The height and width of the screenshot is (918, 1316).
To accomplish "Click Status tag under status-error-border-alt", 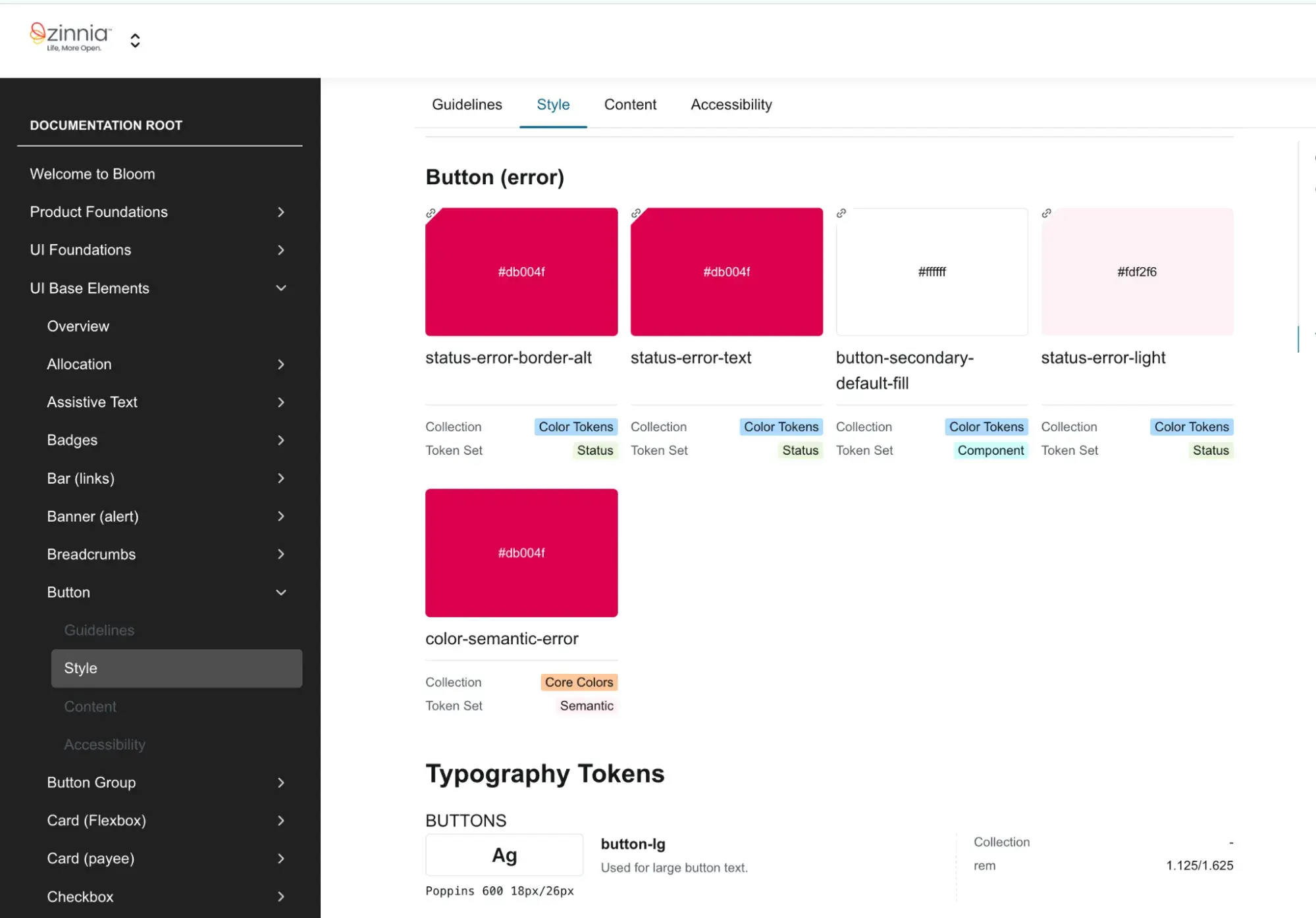I will 595,451.
